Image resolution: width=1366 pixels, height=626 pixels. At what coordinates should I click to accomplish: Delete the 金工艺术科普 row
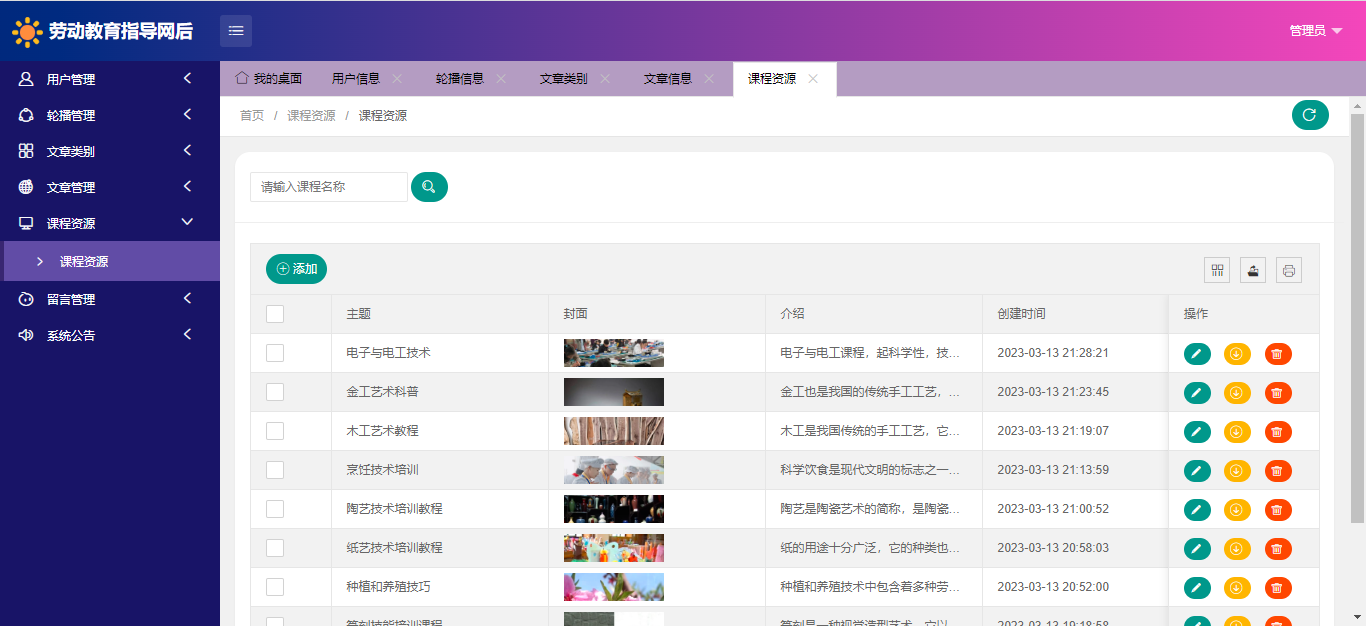point(1278,393)
